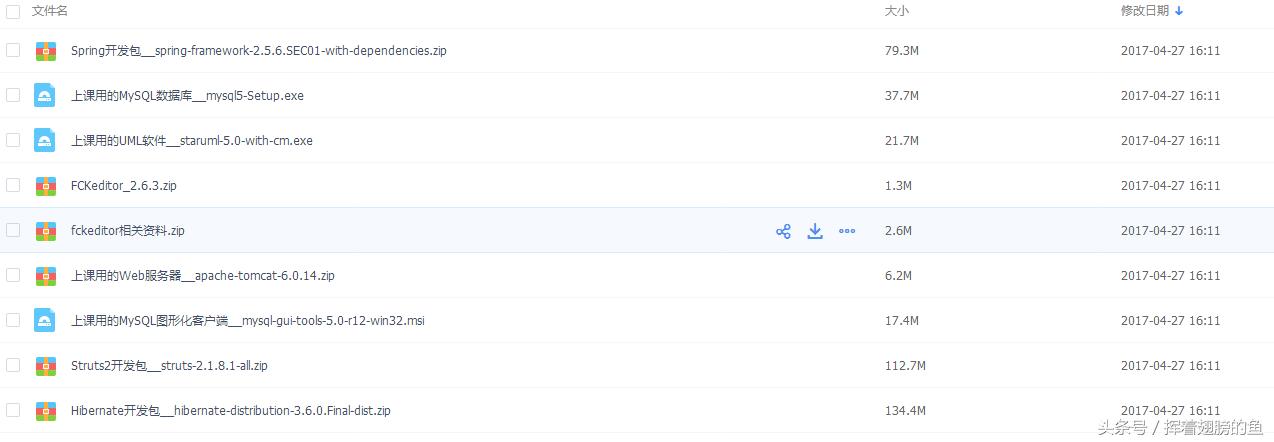1274x442 pixels.
Task: Click the zip icon for fckeditor相关资料.zip
Action: pos(46,231)
